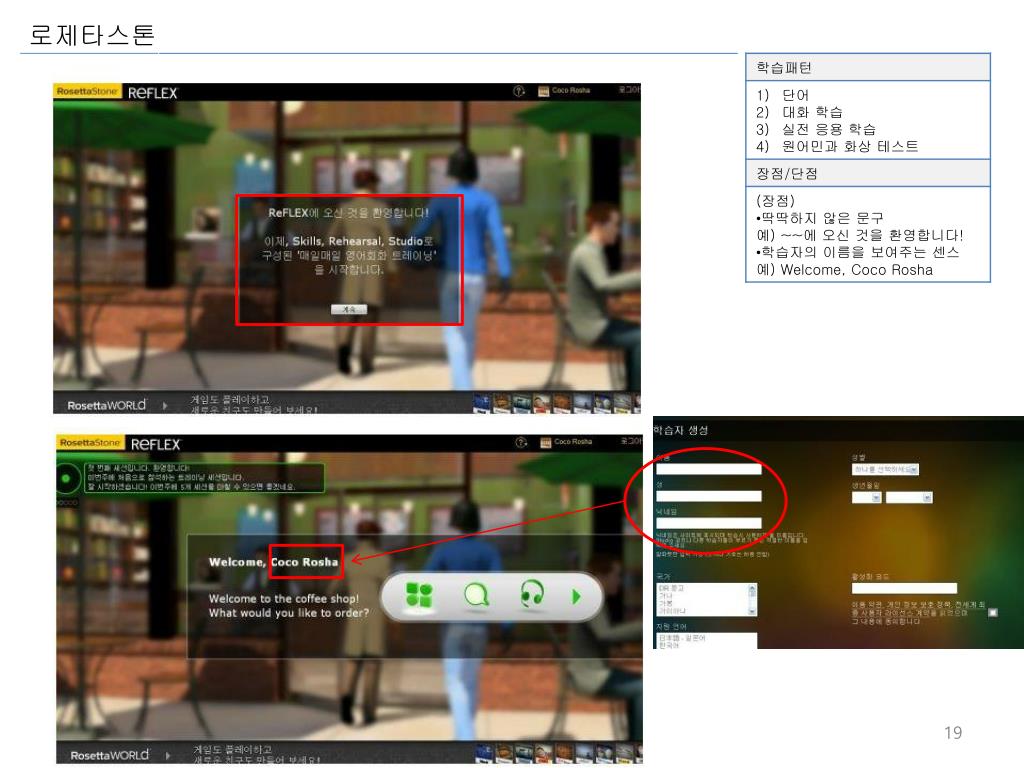Image resolution: width=1024 pixels, height=768 pixels.
Task: Click the first name field in the learner form
Action: (x=709, y=470)
